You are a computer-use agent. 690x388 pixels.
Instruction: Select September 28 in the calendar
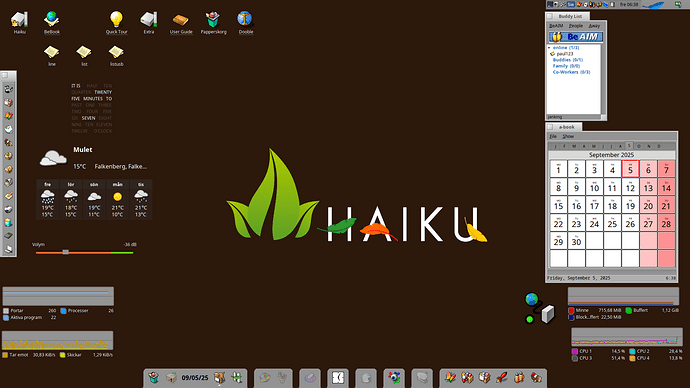click(x=666, y=223)
